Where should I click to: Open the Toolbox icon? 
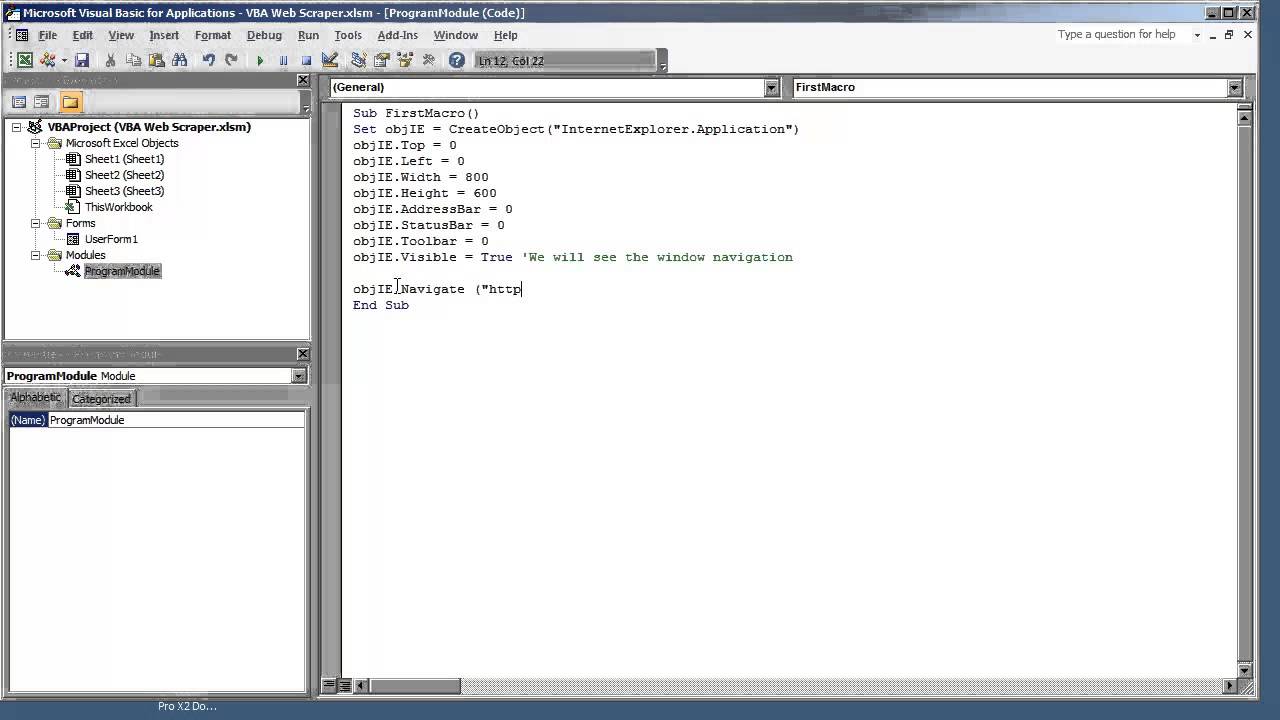(x=428, y=60)
